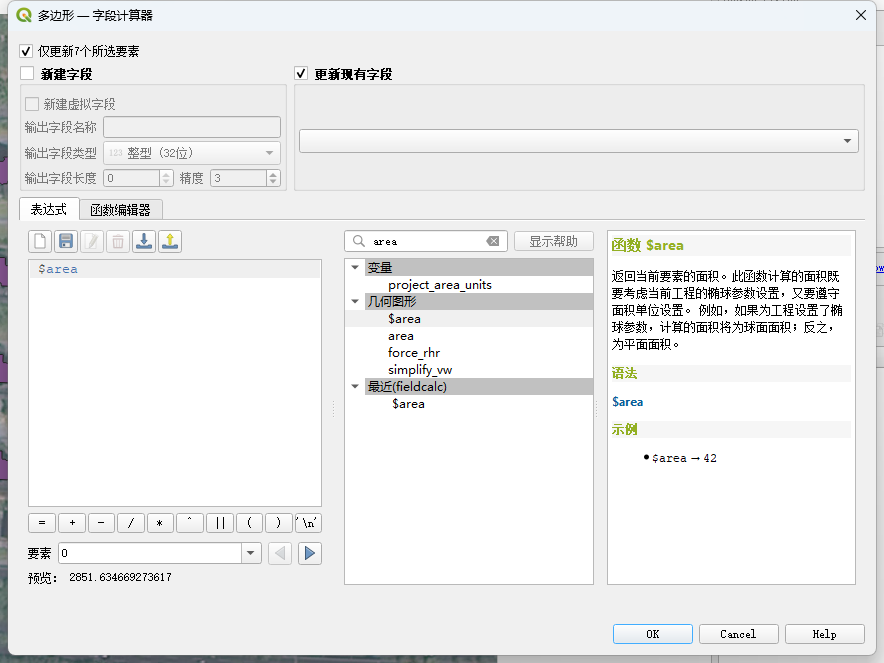884x663 pixels.
Task: Open the 要素 feature dropdown arrow
Action: (250, 553)
